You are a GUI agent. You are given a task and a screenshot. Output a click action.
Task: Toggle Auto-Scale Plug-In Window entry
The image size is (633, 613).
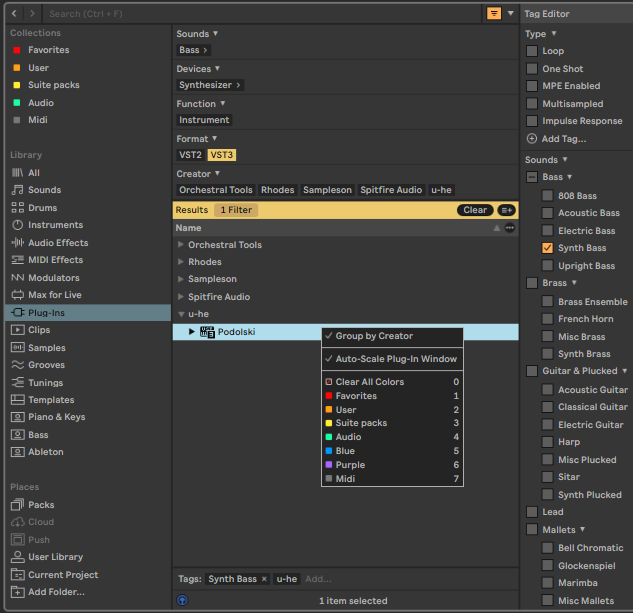[x=392, y=359]
